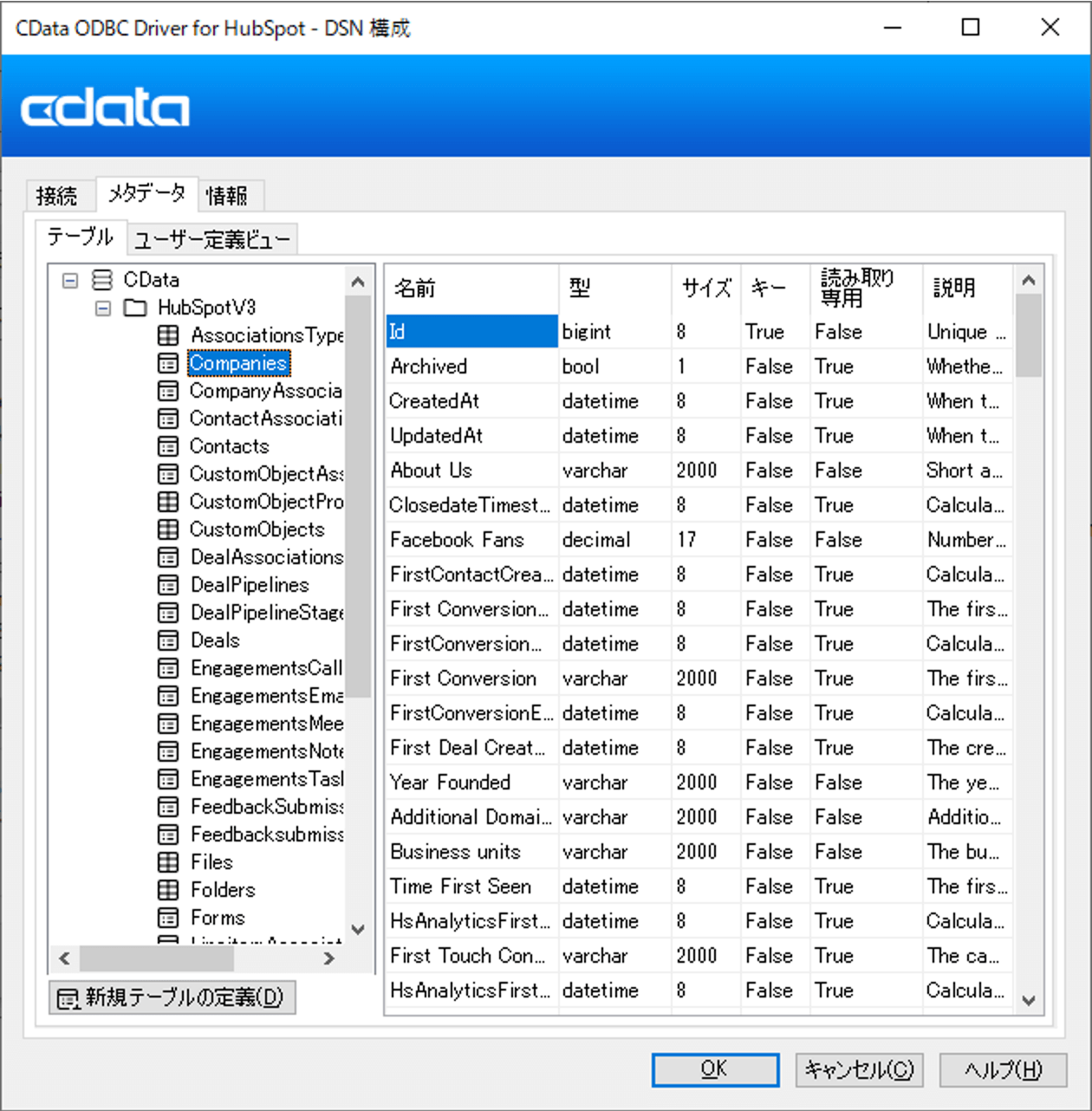Click the DealAssociations table icon
This screenshot has width=1092, height=1111.
tap(168, 557)
